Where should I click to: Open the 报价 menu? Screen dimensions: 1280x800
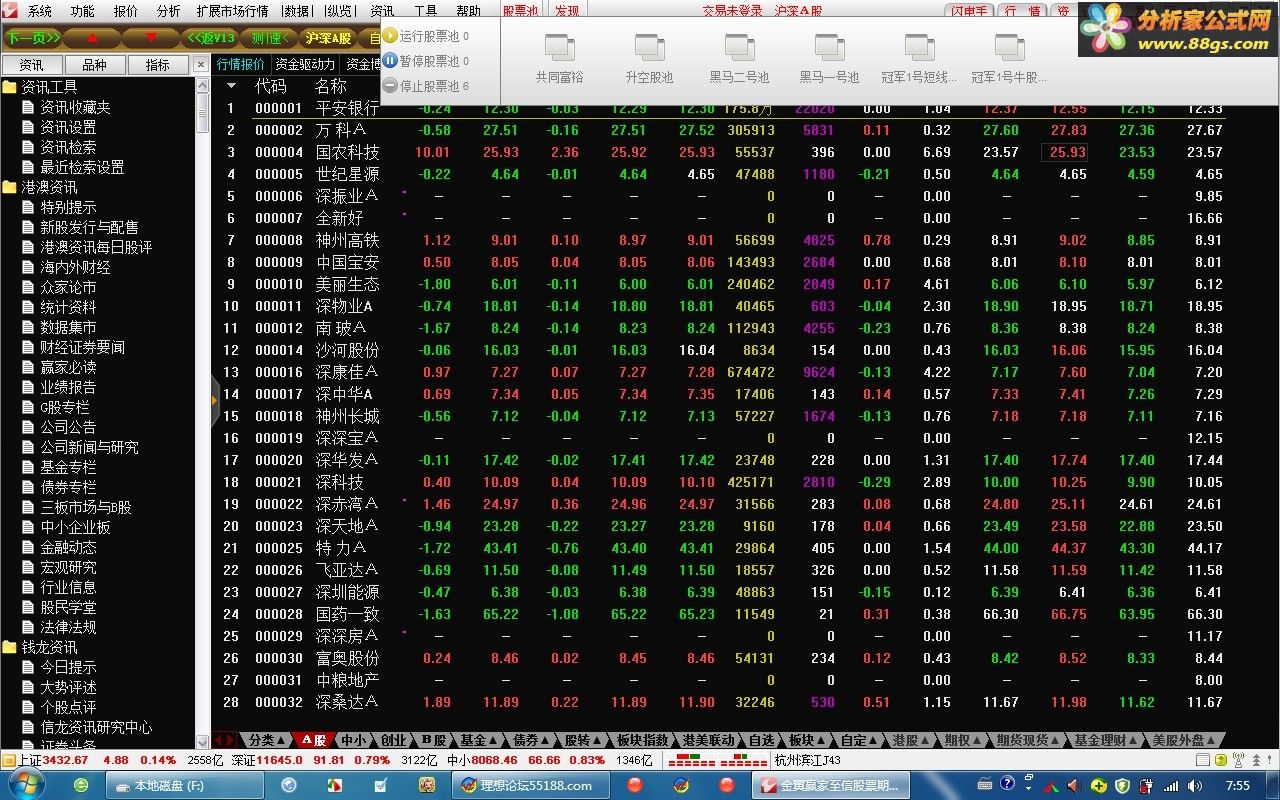126,11
